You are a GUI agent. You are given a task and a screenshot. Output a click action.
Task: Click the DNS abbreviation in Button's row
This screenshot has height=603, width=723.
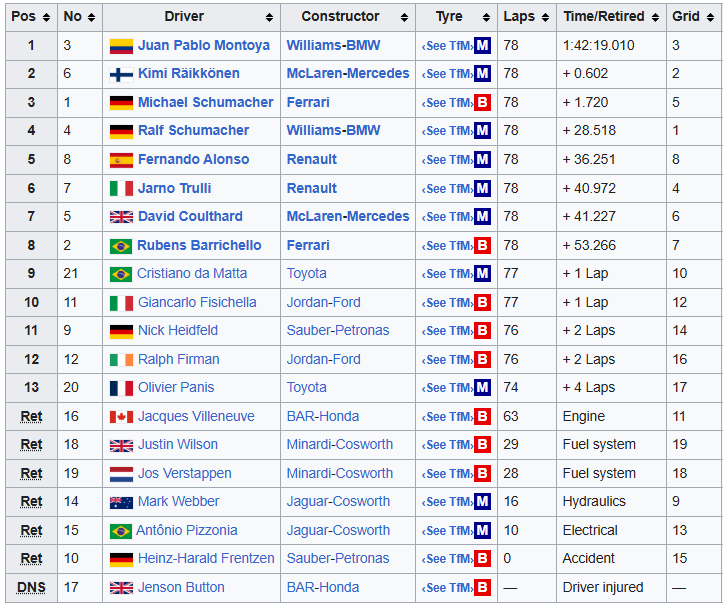(x=31, y=587)
